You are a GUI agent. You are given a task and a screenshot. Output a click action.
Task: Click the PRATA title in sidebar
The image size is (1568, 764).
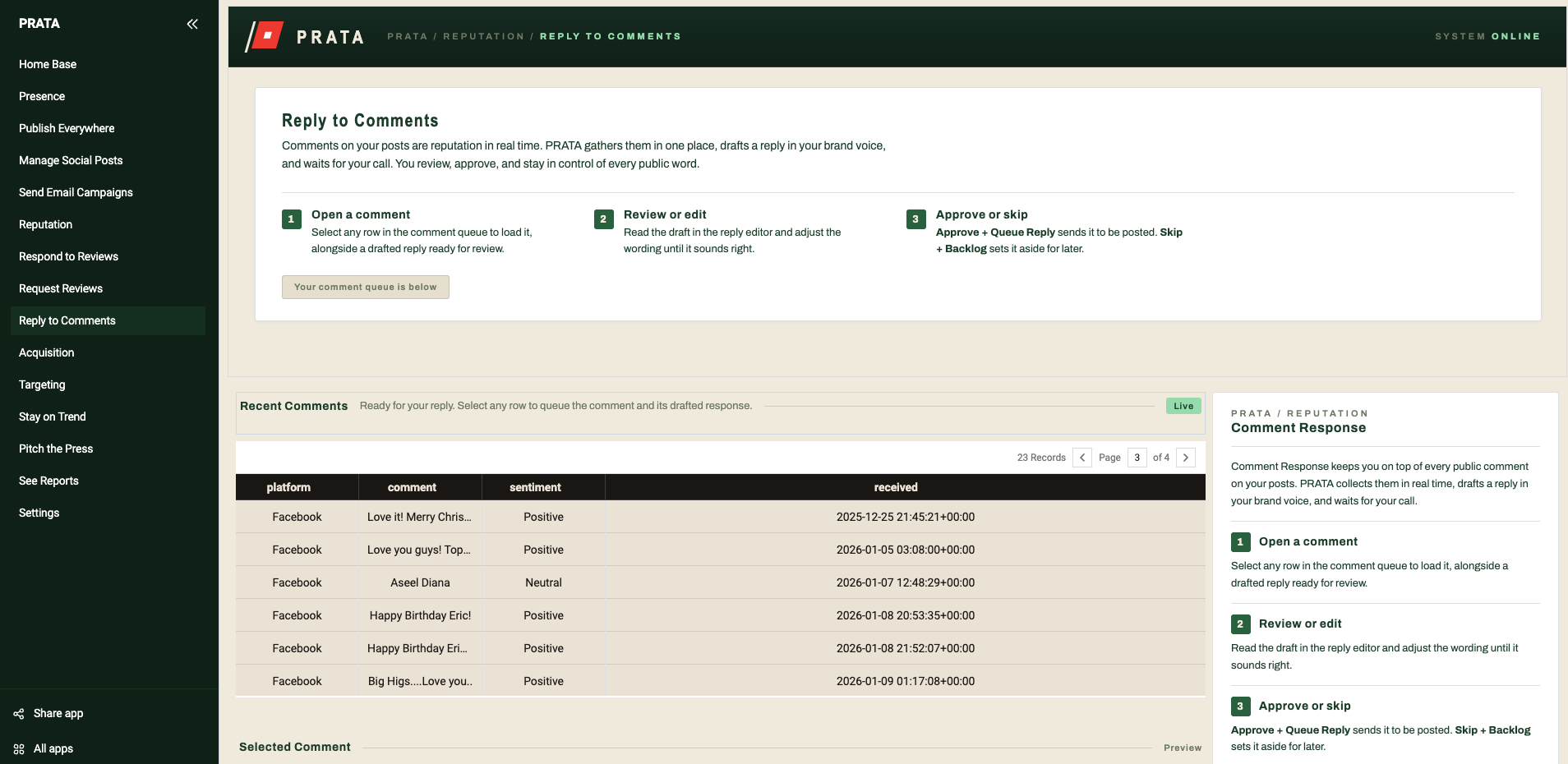click(39, 24)
